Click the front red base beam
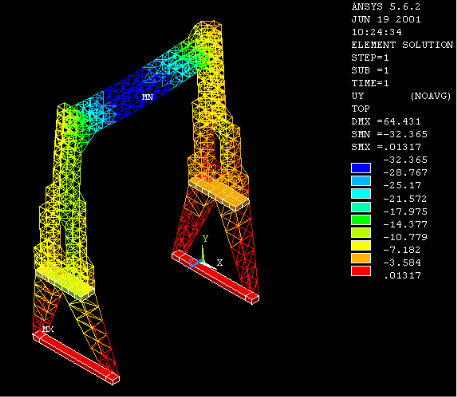457x397 pixels. pyautogui.click(x=76, y=358)
